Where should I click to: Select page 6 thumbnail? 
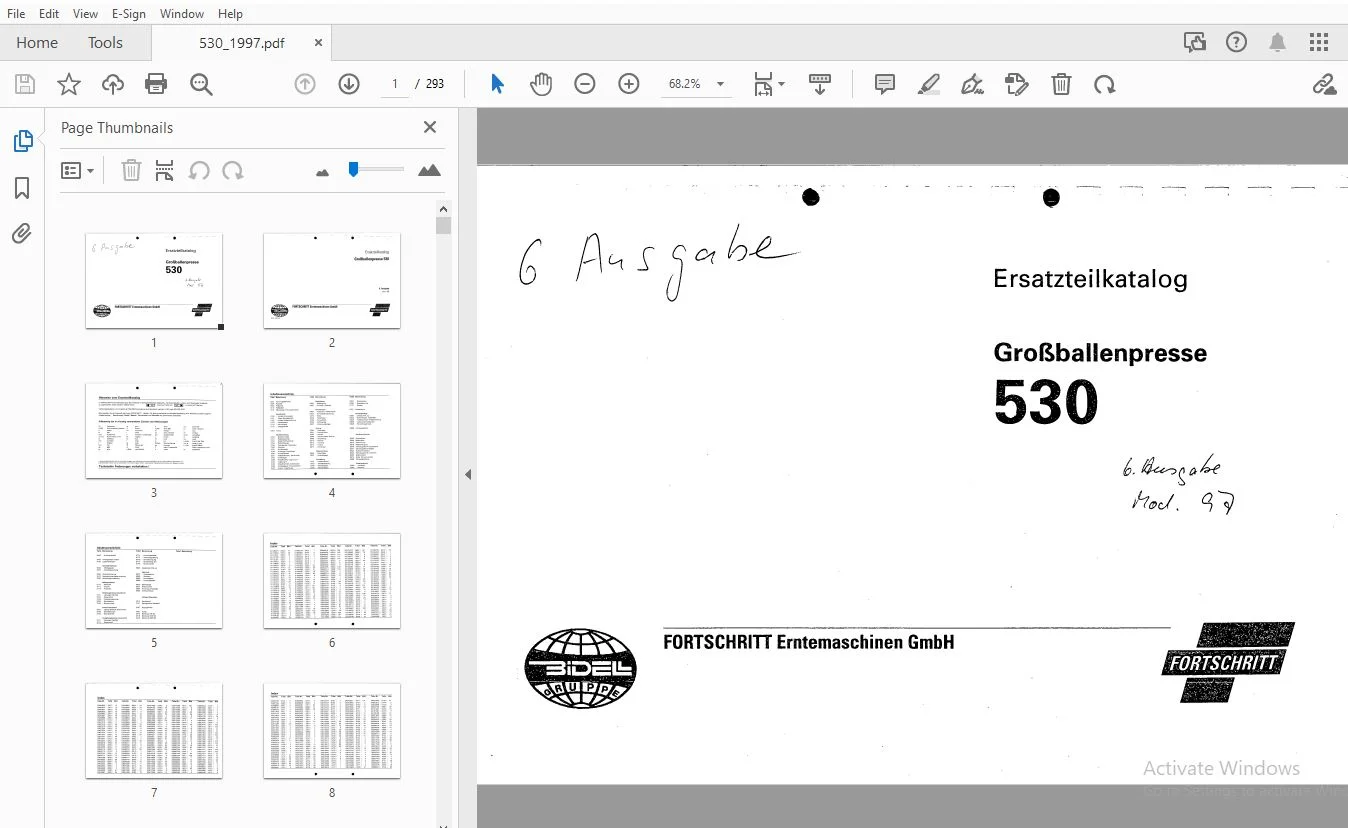[x=332, y=580]
